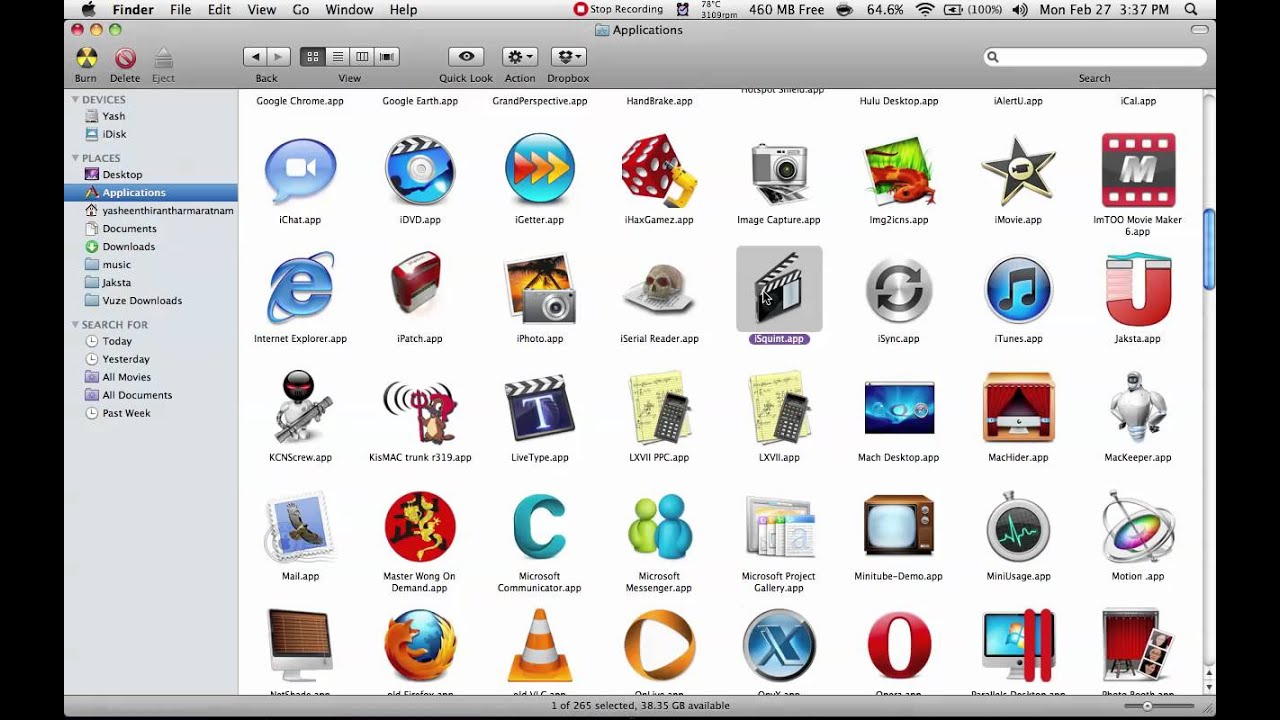Open the Go menu

[301, 10]
